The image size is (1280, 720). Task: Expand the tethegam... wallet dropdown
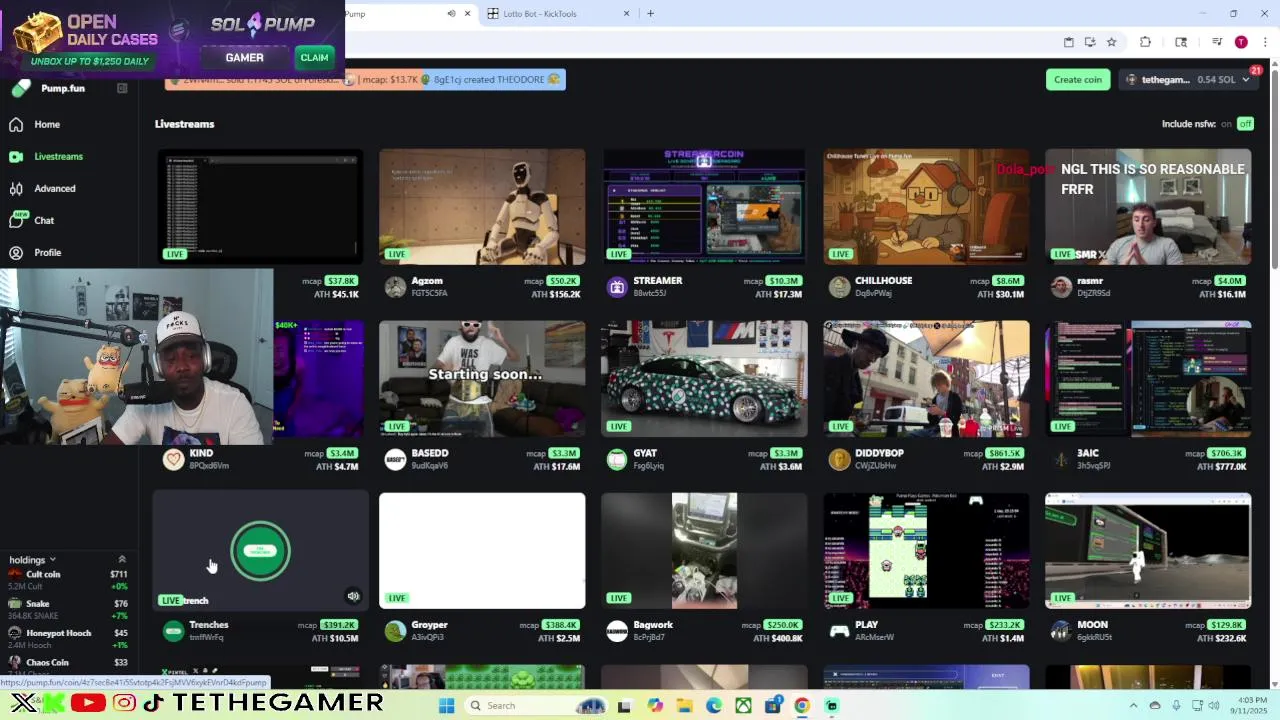click(1188, 80)
